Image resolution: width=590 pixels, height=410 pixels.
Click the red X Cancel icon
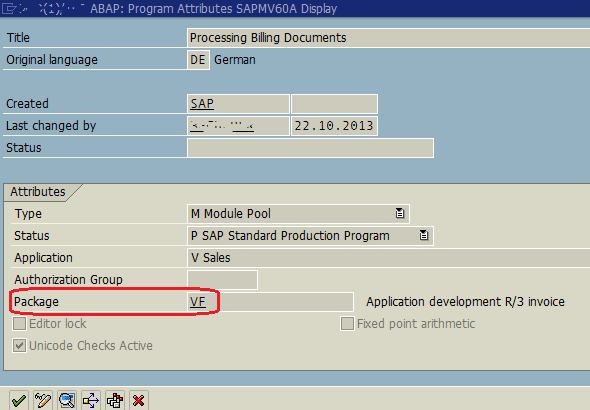pos(138,400)
